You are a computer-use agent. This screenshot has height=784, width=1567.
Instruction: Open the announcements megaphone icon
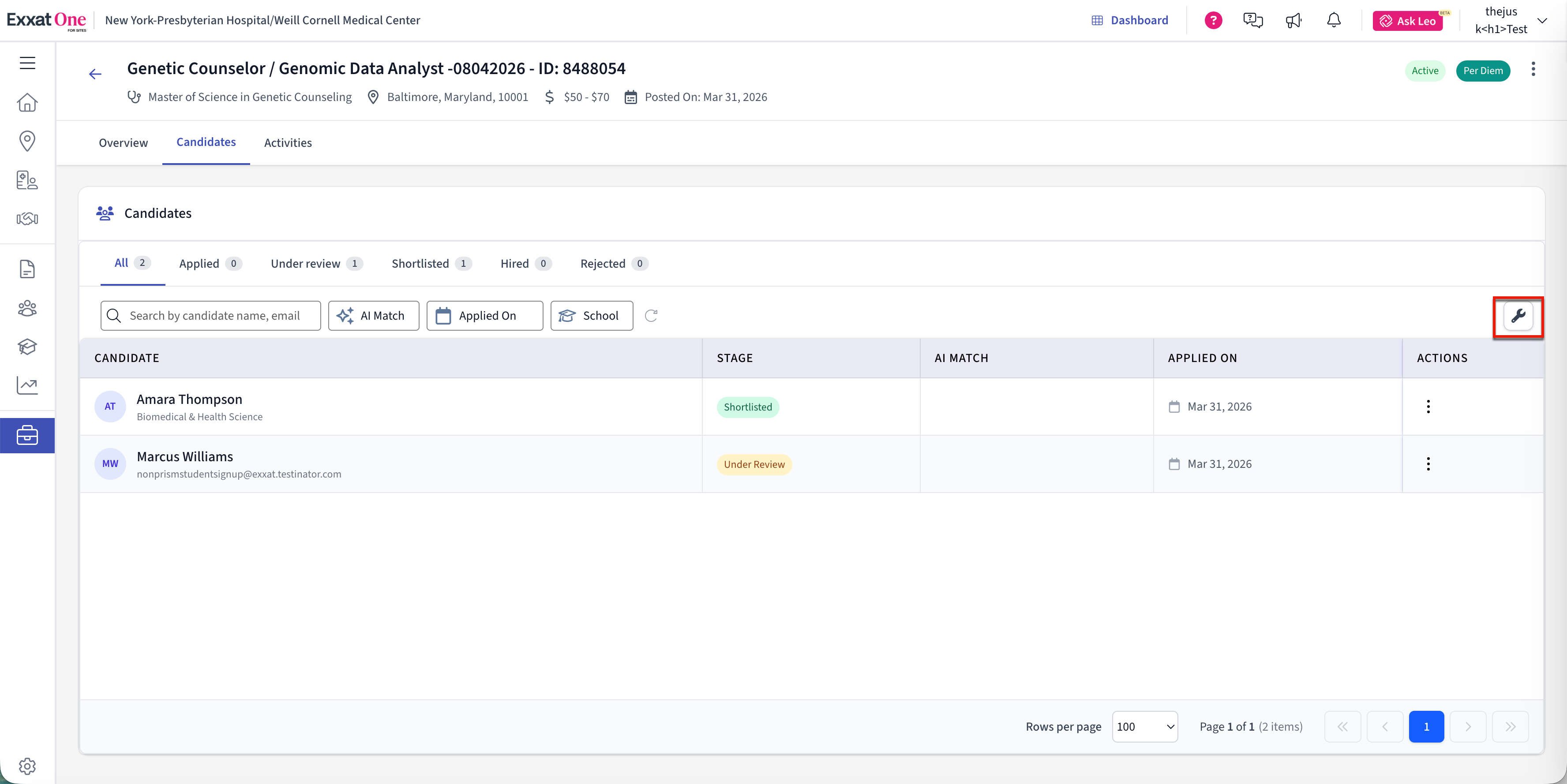click(1293, 20)
